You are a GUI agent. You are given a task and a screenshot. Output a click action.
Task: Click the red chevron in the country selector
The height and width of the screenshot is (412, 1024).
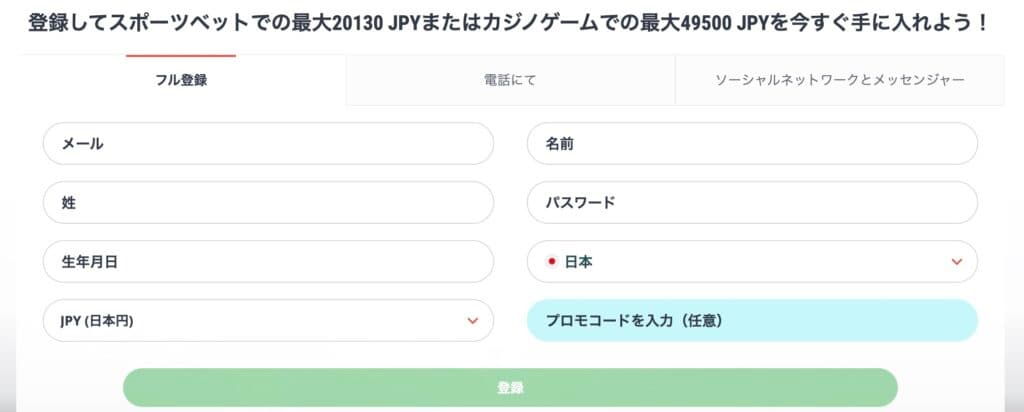pyautogui.click(x=957, y=262)
